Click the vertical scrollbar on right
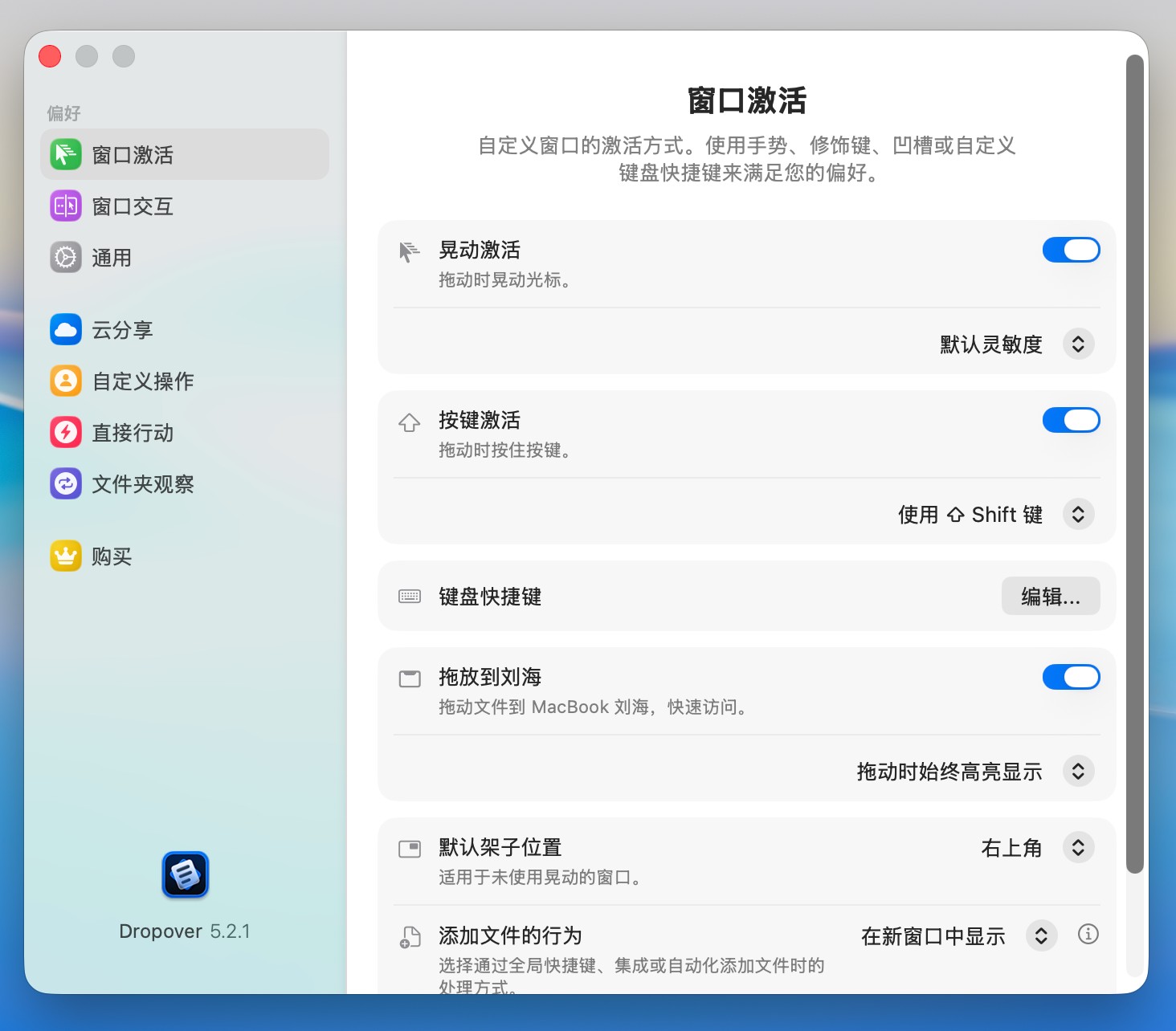Screen dimensions: 1176x1031 click(x=1134, y=464)
